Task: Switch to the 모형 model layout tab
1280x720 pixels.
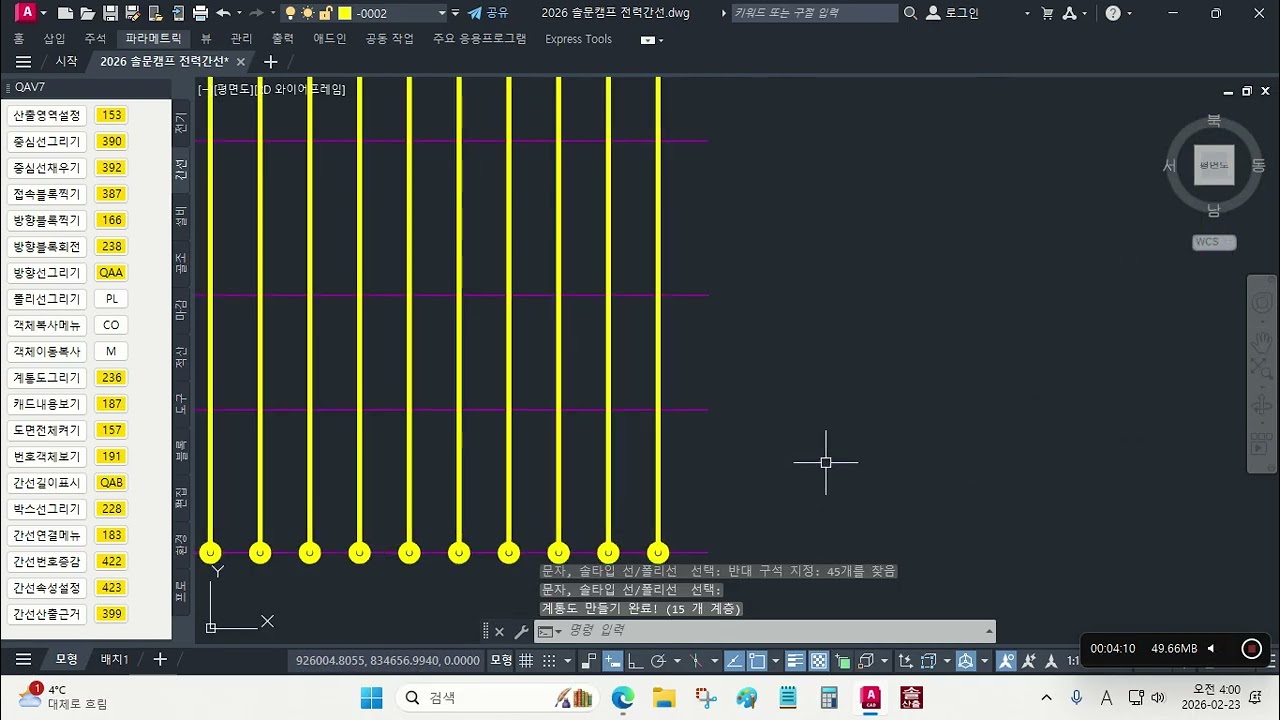Action: coord(66,660)
